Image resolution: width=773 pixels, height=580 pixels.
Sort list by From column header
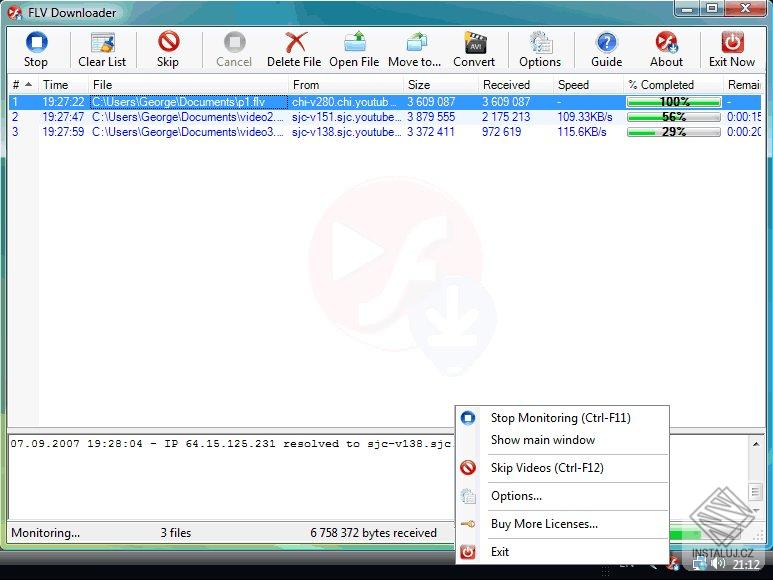pos(346,85)
